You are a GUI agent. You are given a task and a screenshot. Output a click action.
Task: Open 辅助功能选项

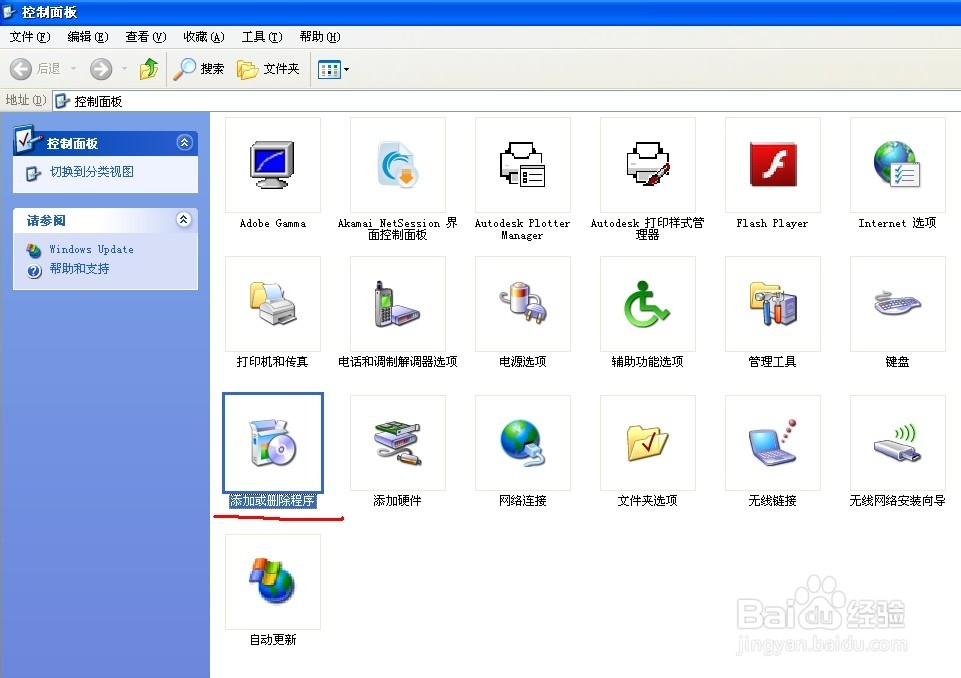click(646, 304)
